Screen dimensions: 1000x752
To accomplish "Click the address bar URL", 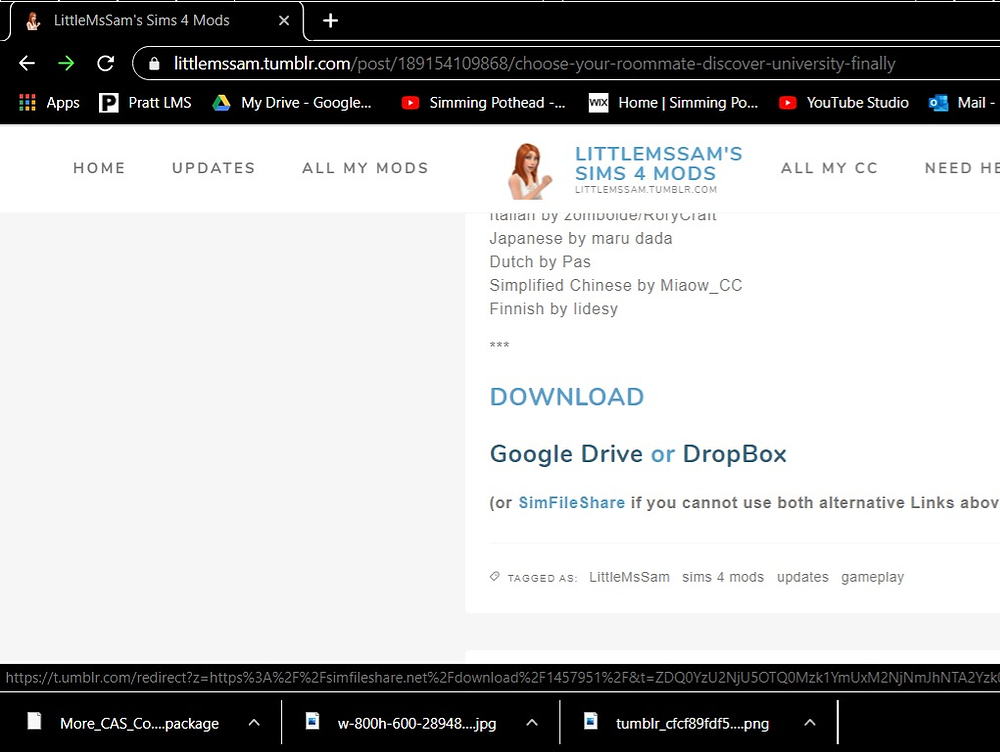I will pos(534,63).
